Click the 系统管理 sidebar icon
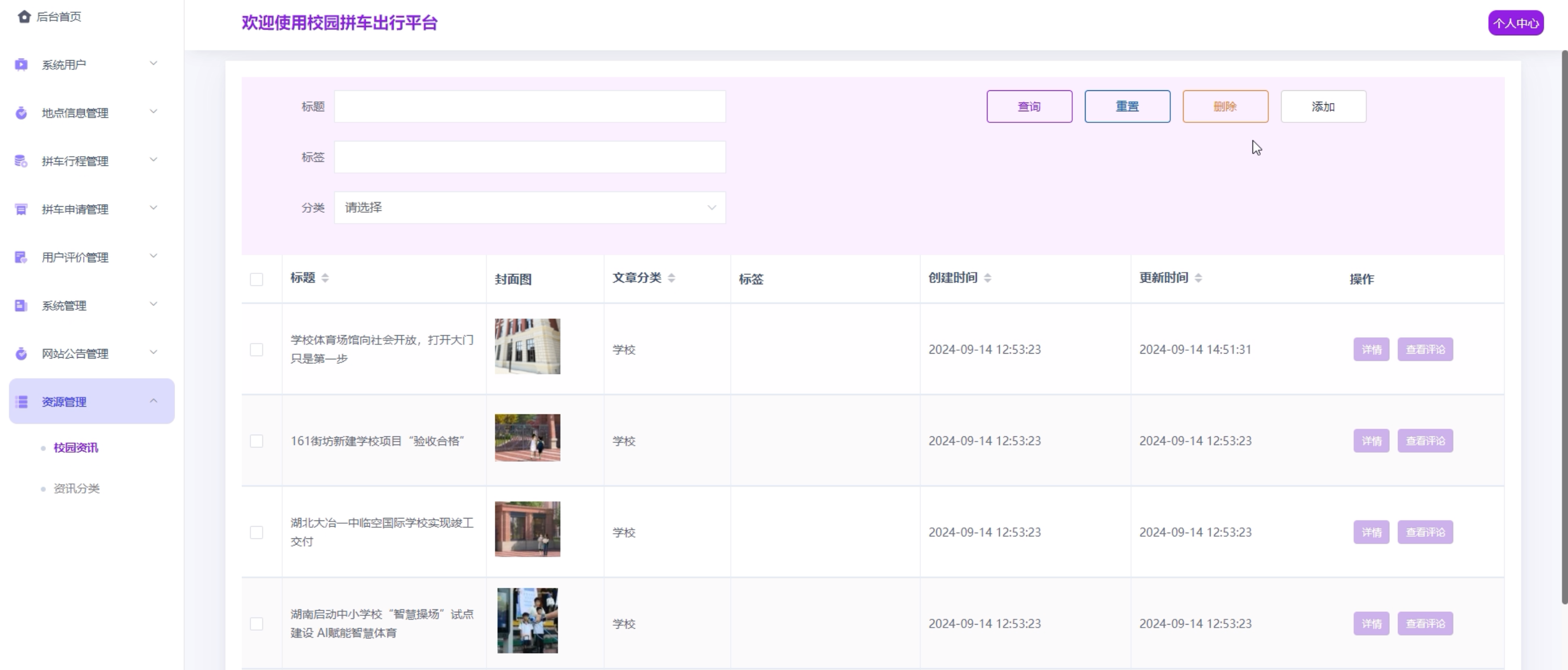This screenshot has width=1568, height=670. 21,306
